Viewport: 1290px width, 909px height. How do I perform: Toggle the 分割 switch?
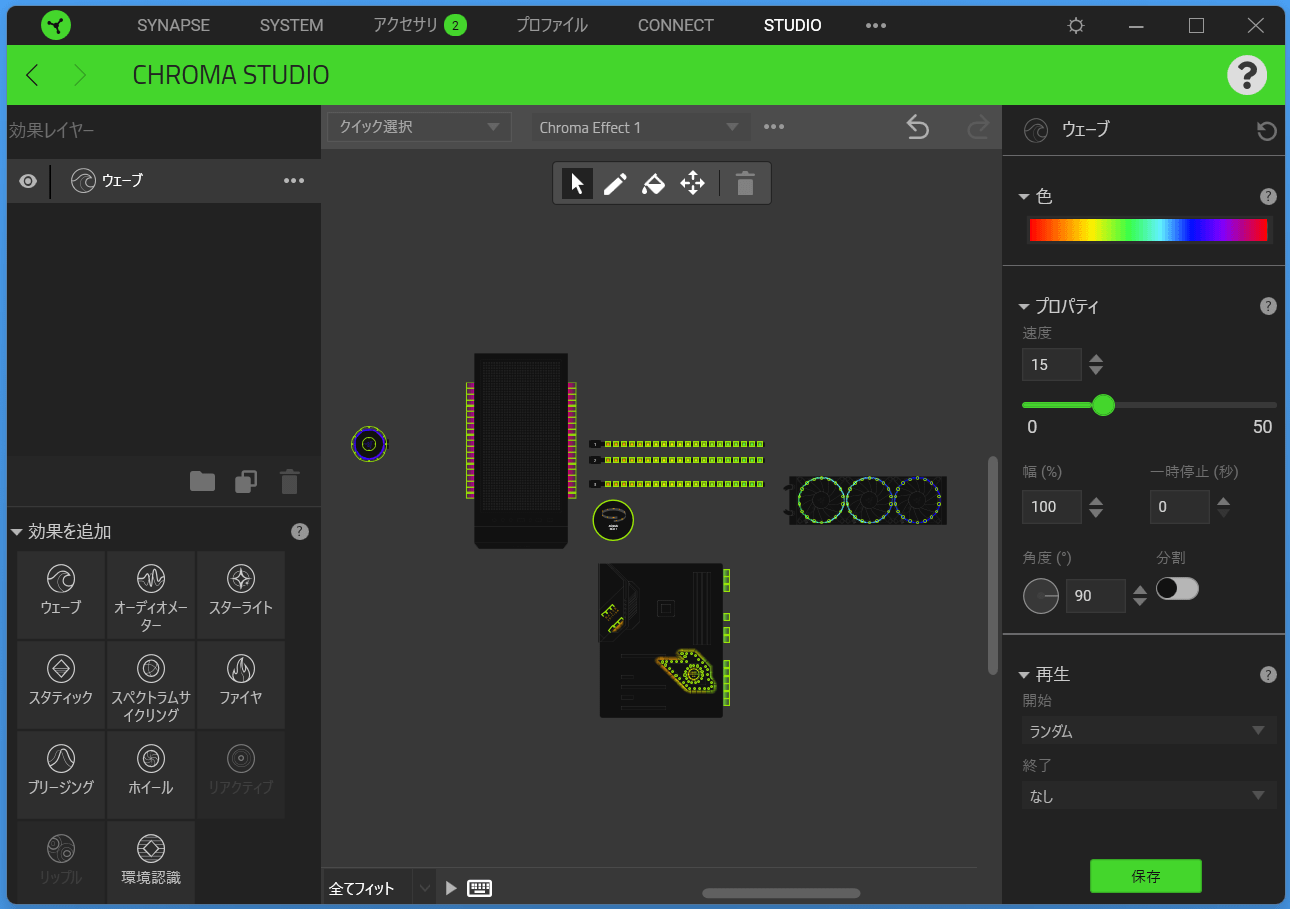(x=1177, y=589)
